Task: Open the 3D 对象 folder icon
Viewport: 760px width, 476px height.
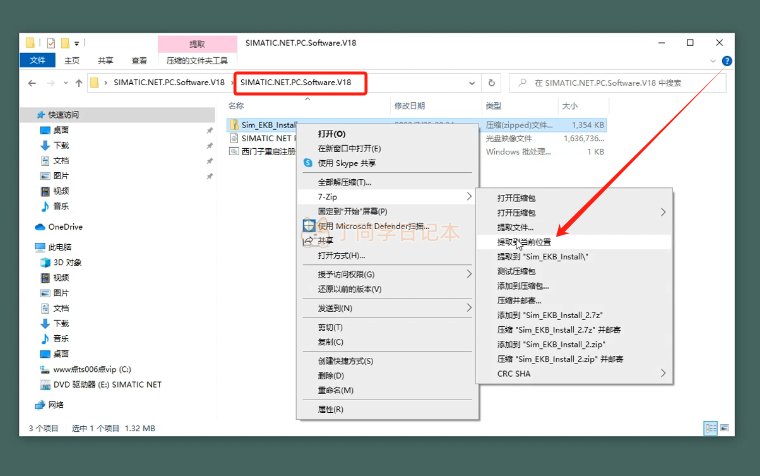Action: [x=45, y=262]
